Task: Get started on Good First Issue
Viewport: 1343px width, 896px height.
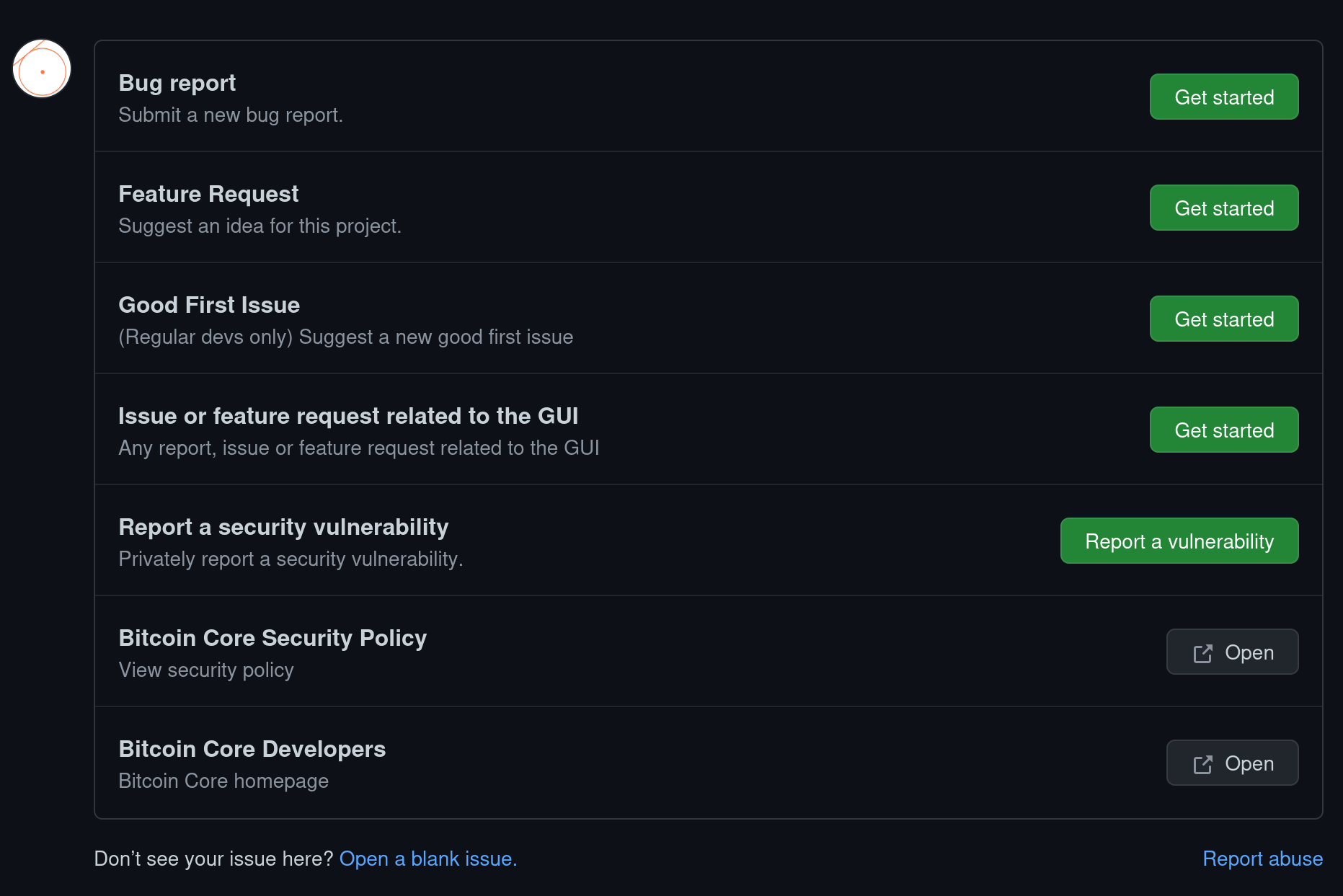Action: [1223, 319]
